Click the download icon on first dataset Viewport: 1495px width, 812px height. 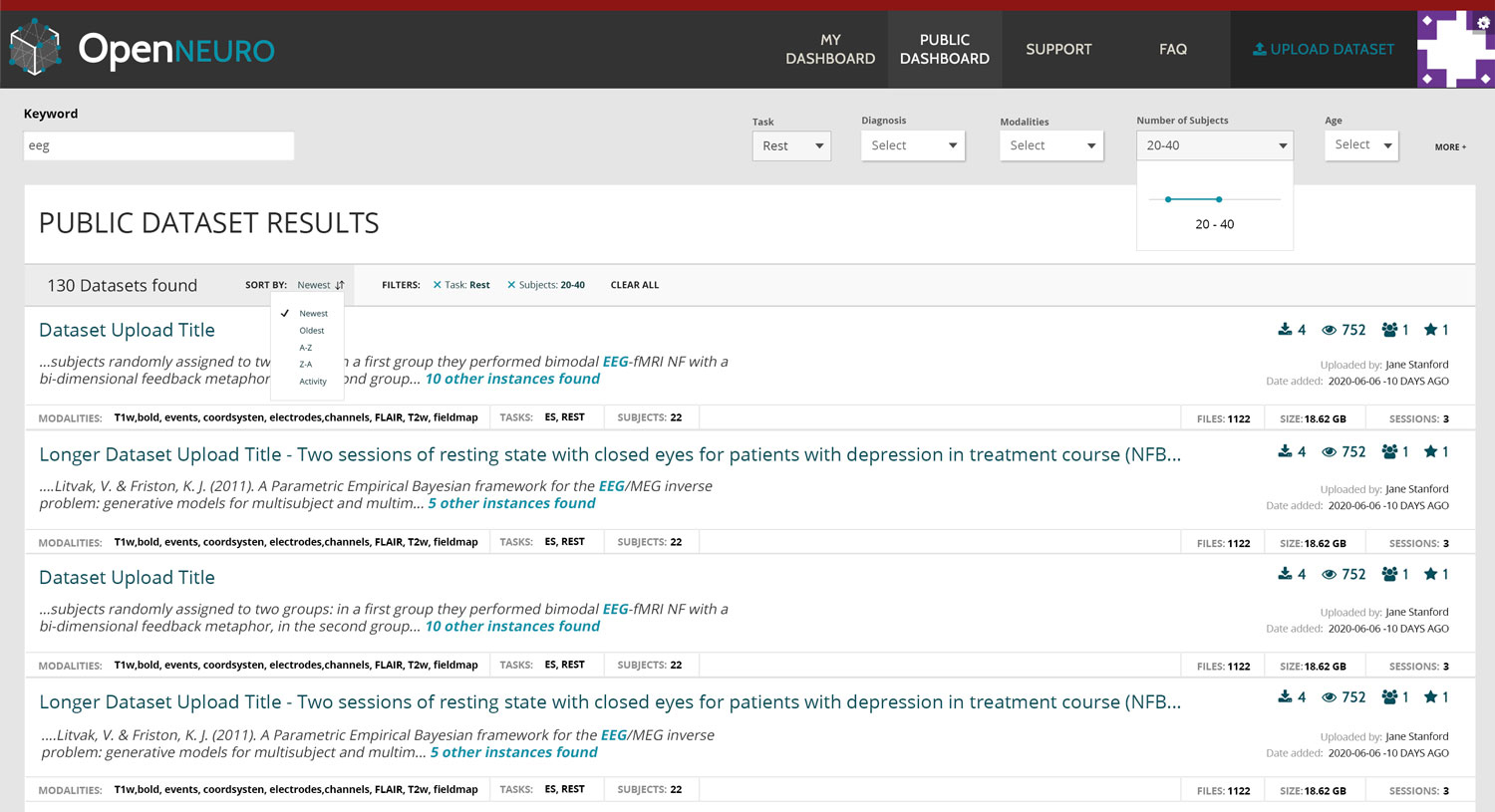[1284, 329]
